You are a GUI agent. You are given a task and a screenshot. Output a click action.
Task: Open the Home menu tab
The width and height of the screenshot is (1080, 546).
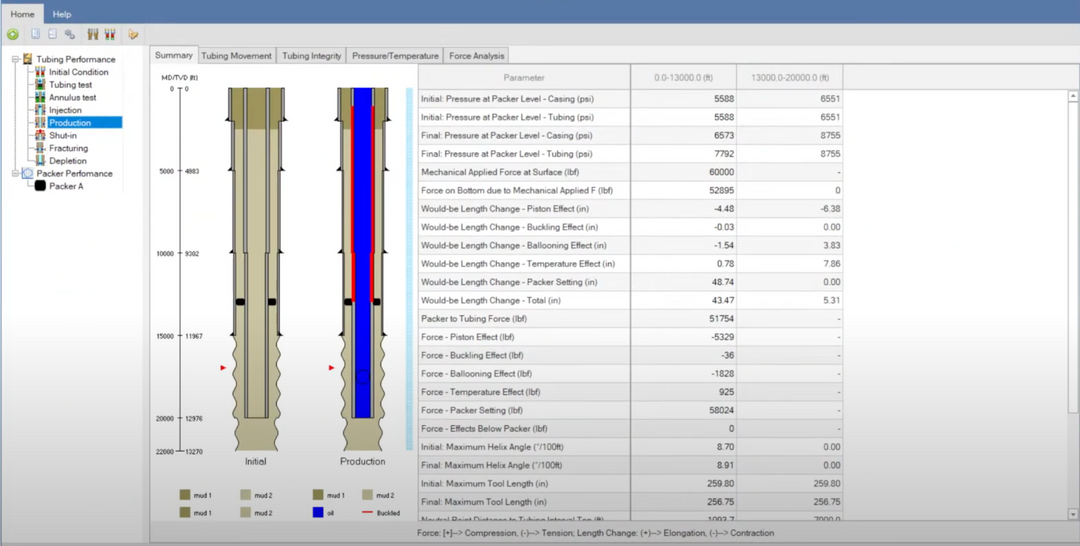click(22, 14)
